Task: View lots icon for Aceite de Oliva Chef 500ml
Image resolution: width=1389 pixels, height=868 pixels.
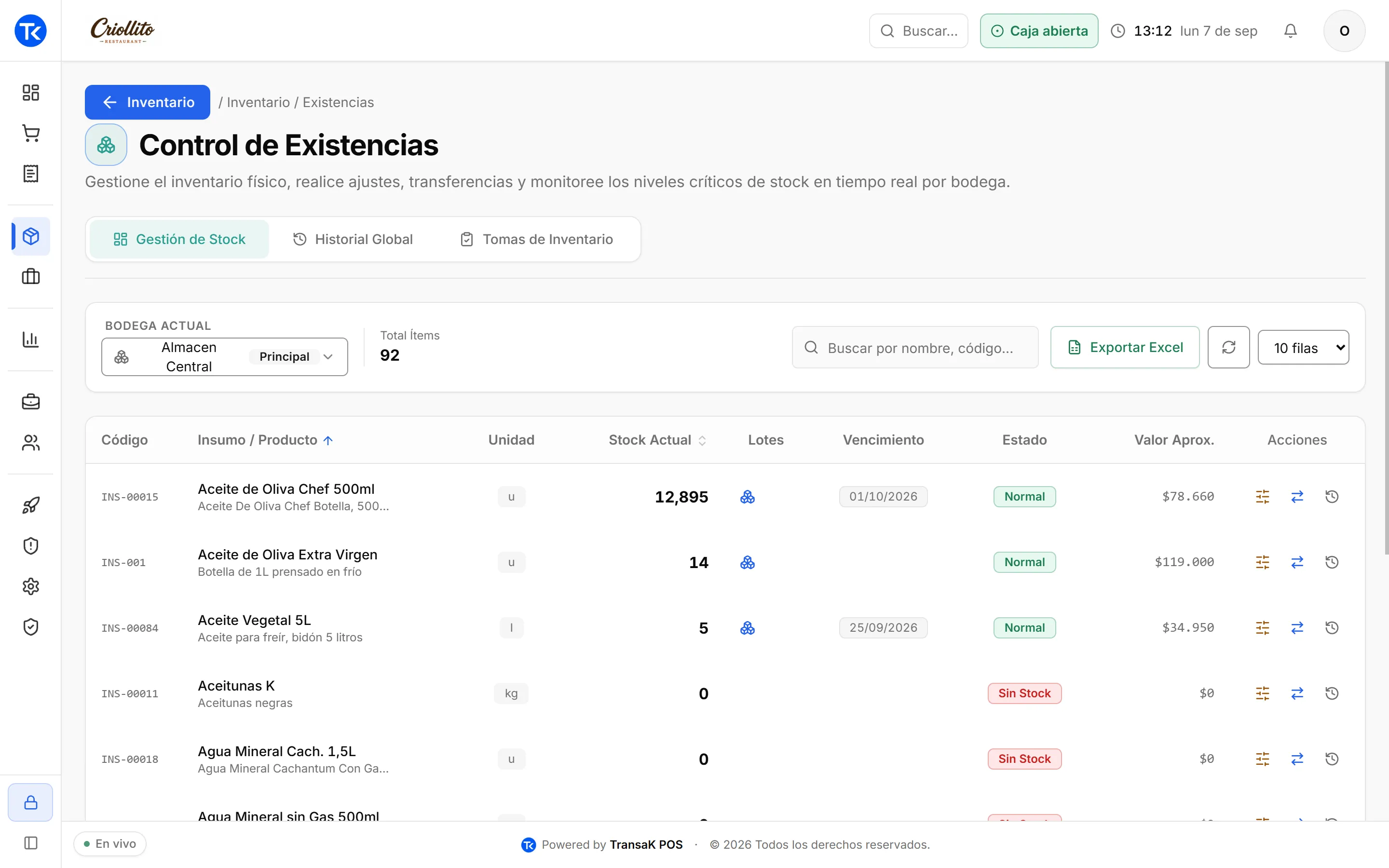Action: (747, 497)
